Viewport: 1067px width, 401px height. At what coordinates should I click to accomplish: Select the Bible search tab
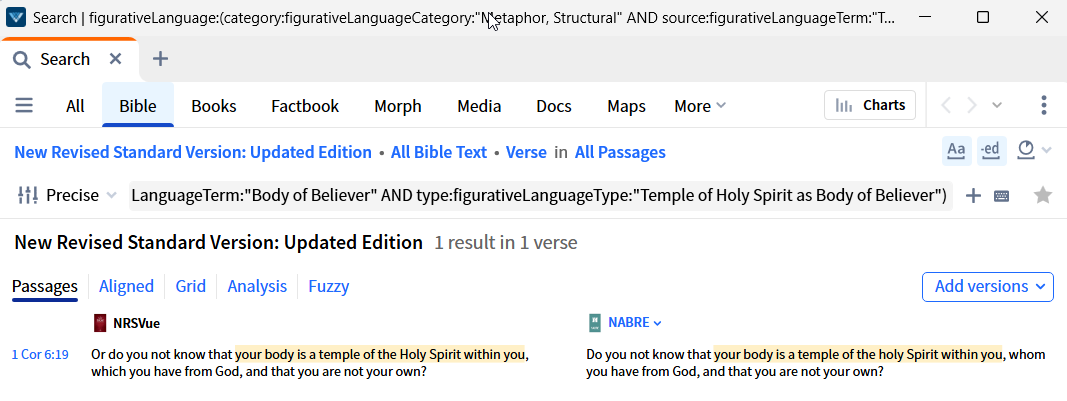(138, 106)
